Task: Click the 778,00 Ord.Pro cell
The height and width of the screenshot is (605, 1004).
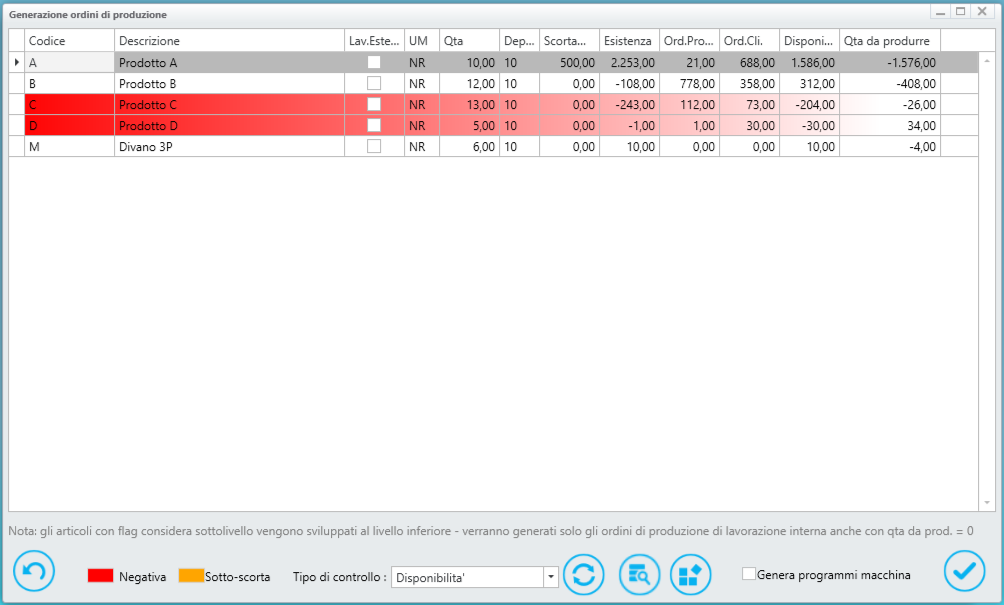Action: (x=689, y=83)
